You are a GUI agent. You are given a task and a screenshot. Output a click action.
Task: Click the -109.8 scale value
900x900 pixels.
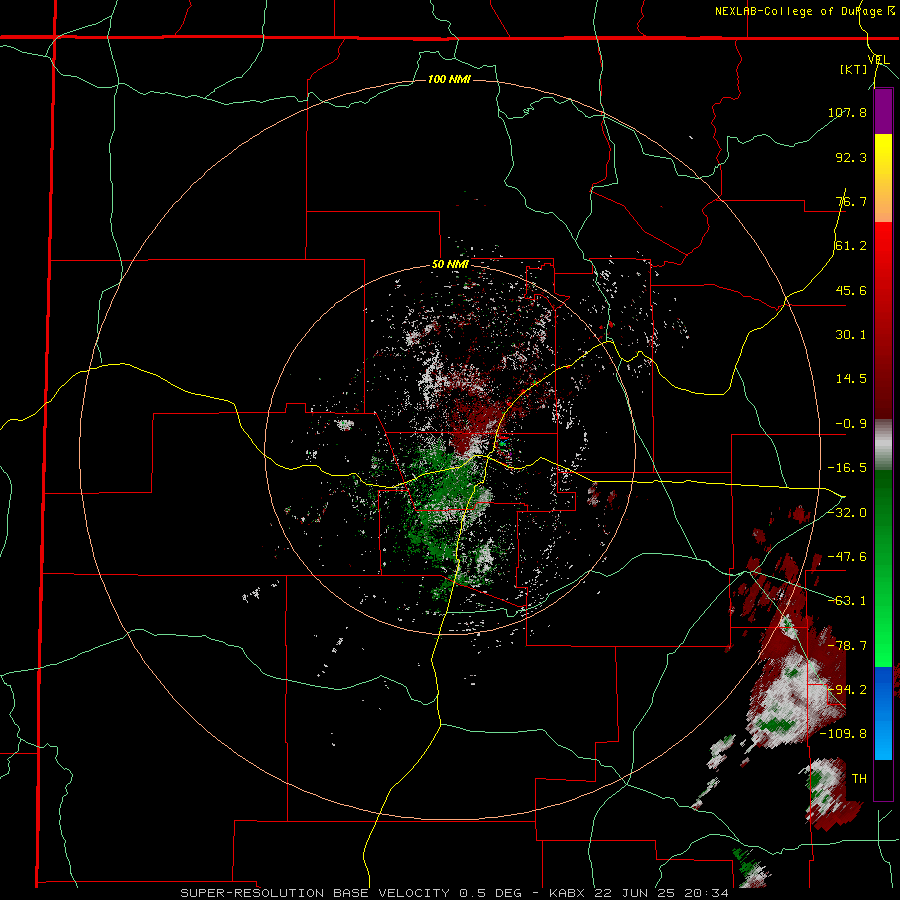pos(844,734)
